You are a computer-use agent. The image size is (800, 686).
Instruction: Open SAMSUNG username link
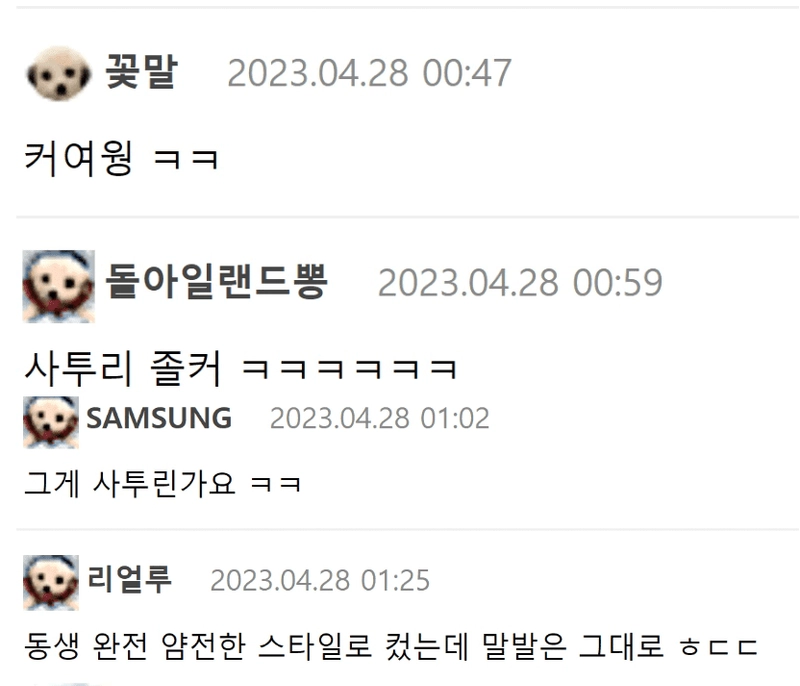tap(159, 418)
